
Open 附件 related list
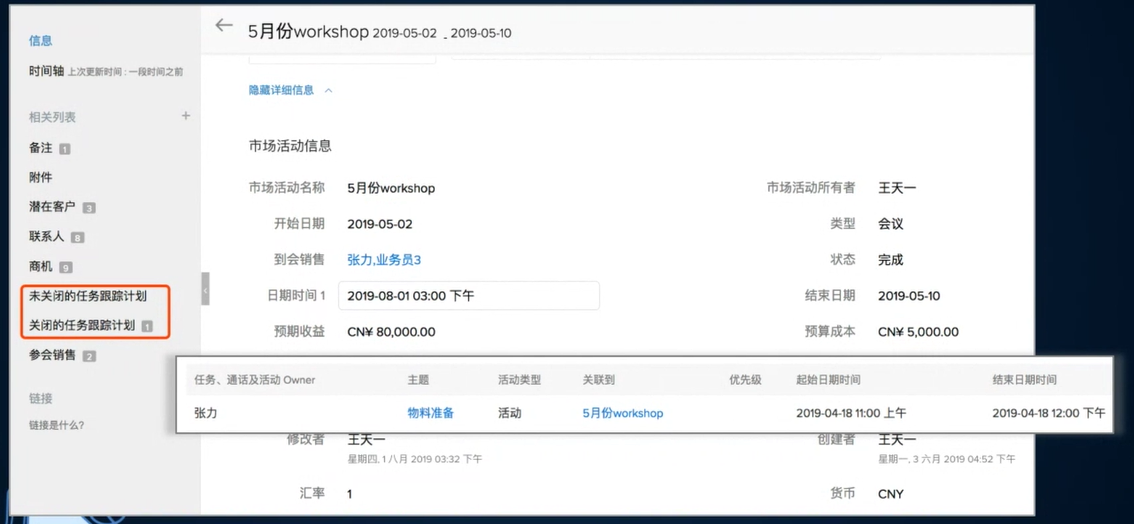tap(41, 177)
